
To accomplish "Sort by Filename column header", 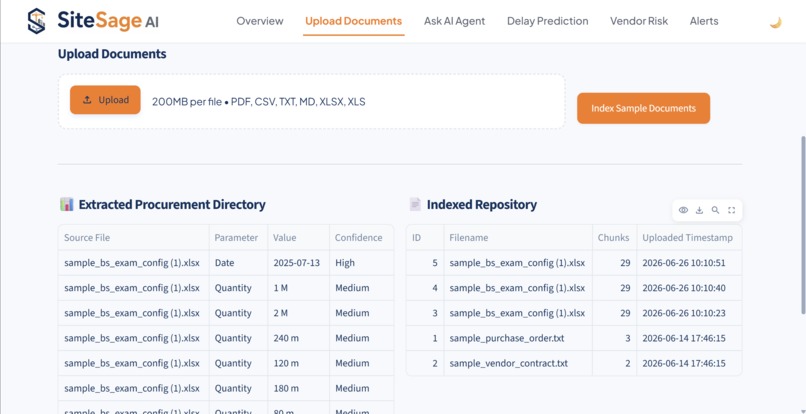I will point(518,238).
